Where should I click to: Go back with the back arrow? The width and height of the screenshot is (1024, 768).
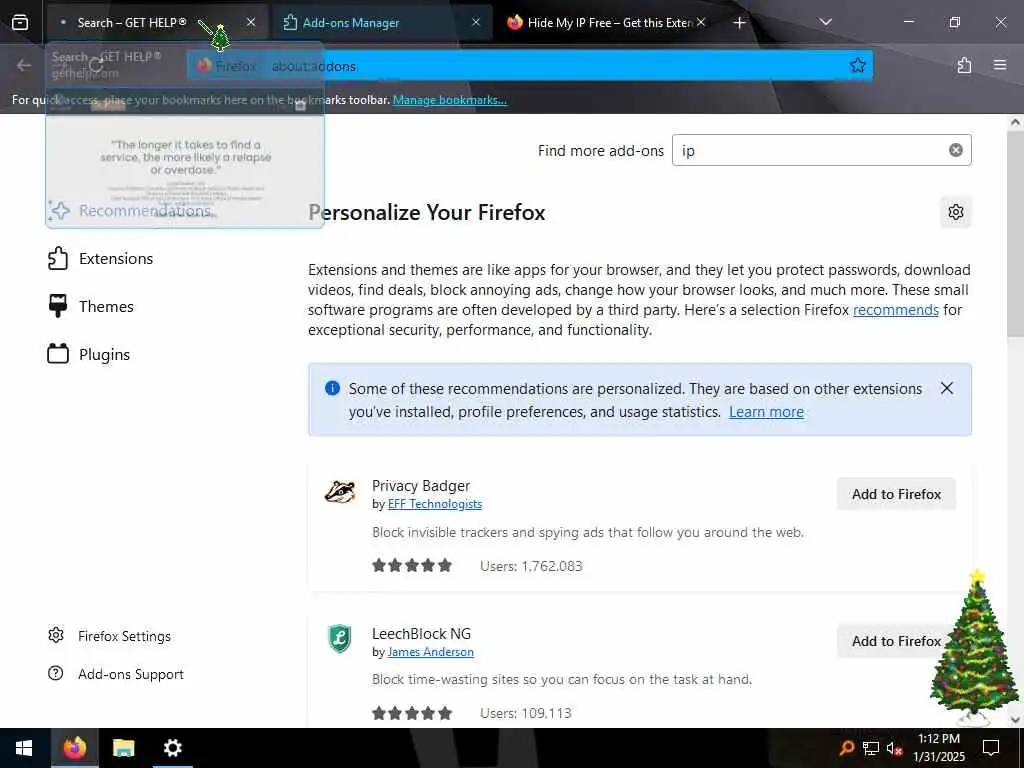tap(24, 65)
